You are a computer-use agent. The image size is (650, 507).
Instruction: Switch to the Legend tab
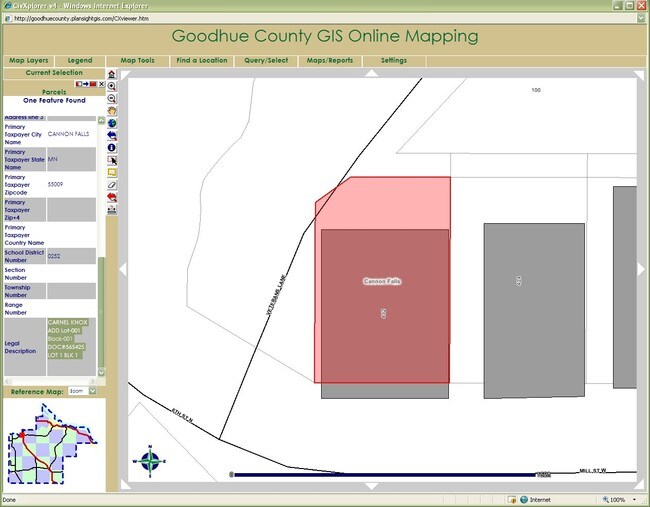tap(79, 61)
